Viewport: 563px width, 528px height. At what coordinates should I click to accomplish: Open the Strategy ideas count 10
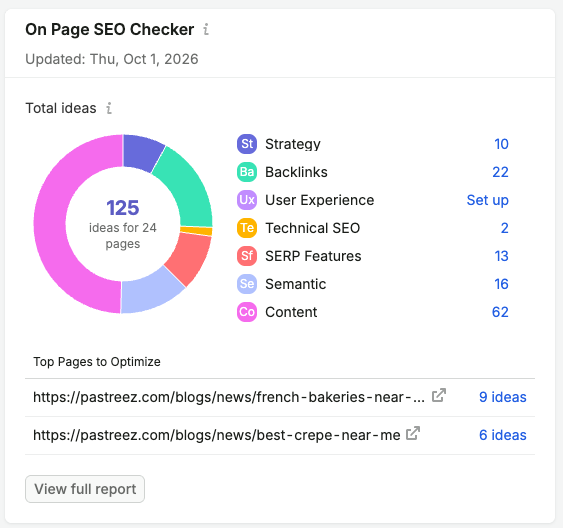[x=501, y=144]
